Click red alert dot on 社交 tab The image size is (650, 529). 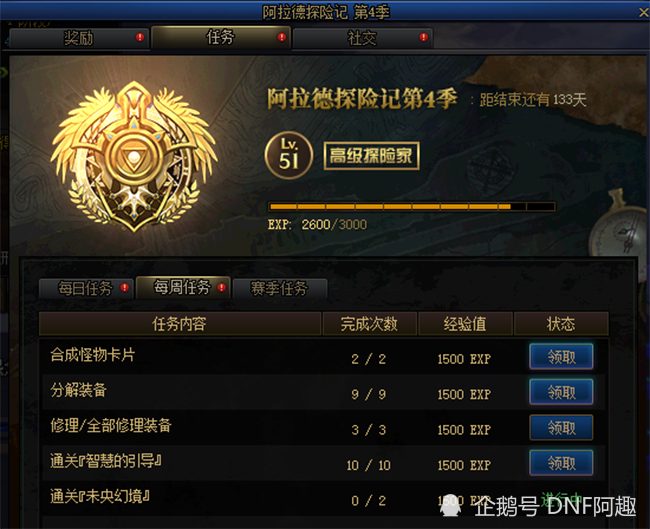[423, 37]
